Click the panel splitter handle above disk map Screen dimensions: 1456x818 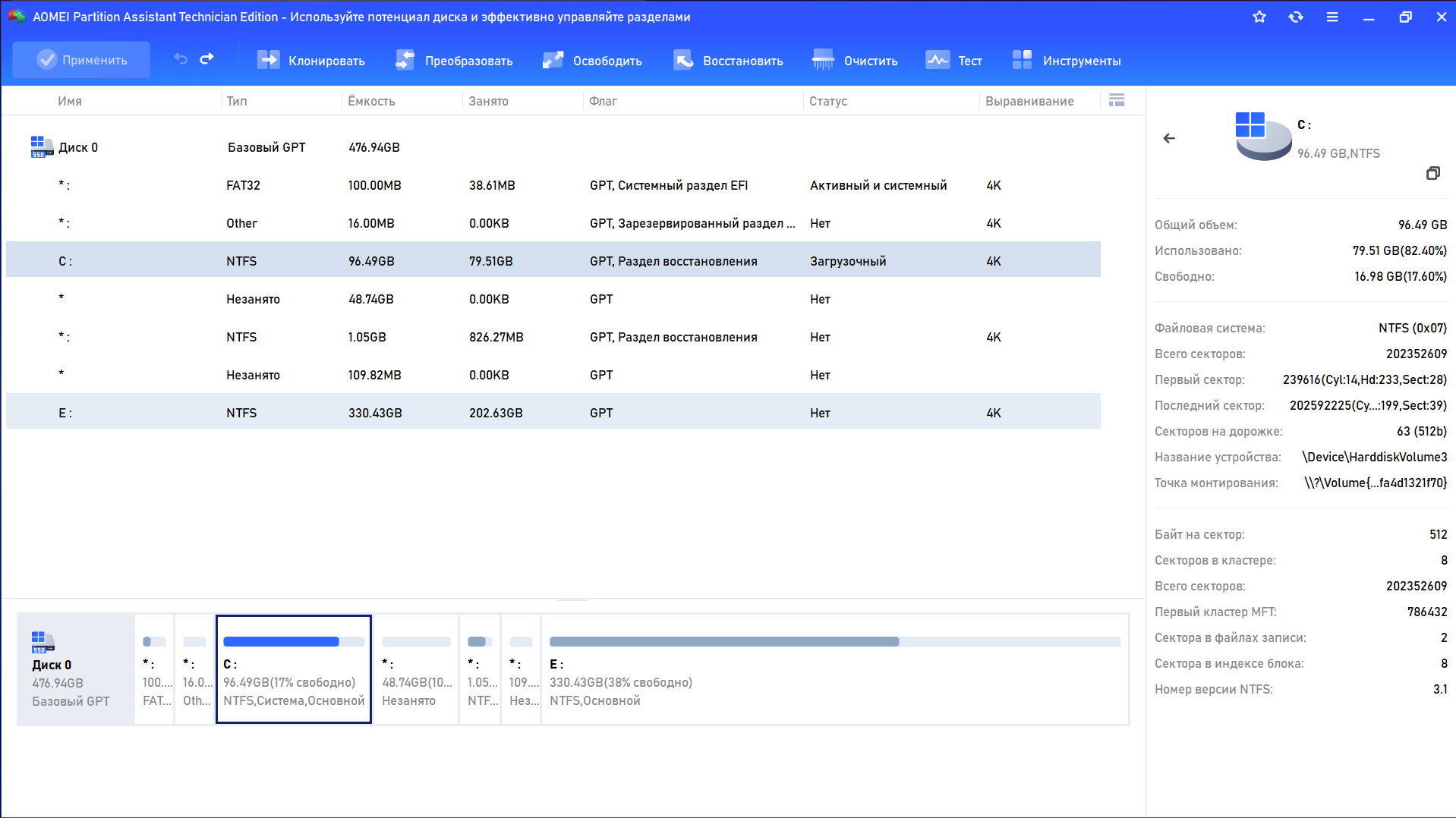573,599
